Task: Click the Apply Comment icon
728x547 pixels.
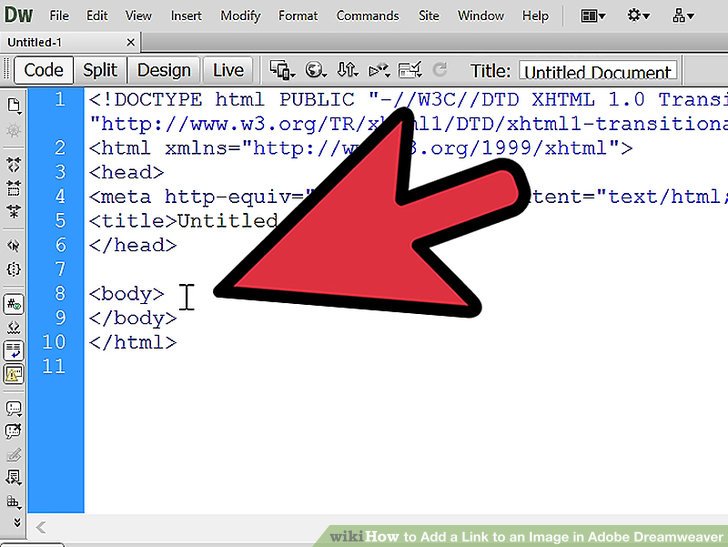Action: [14, 409]
